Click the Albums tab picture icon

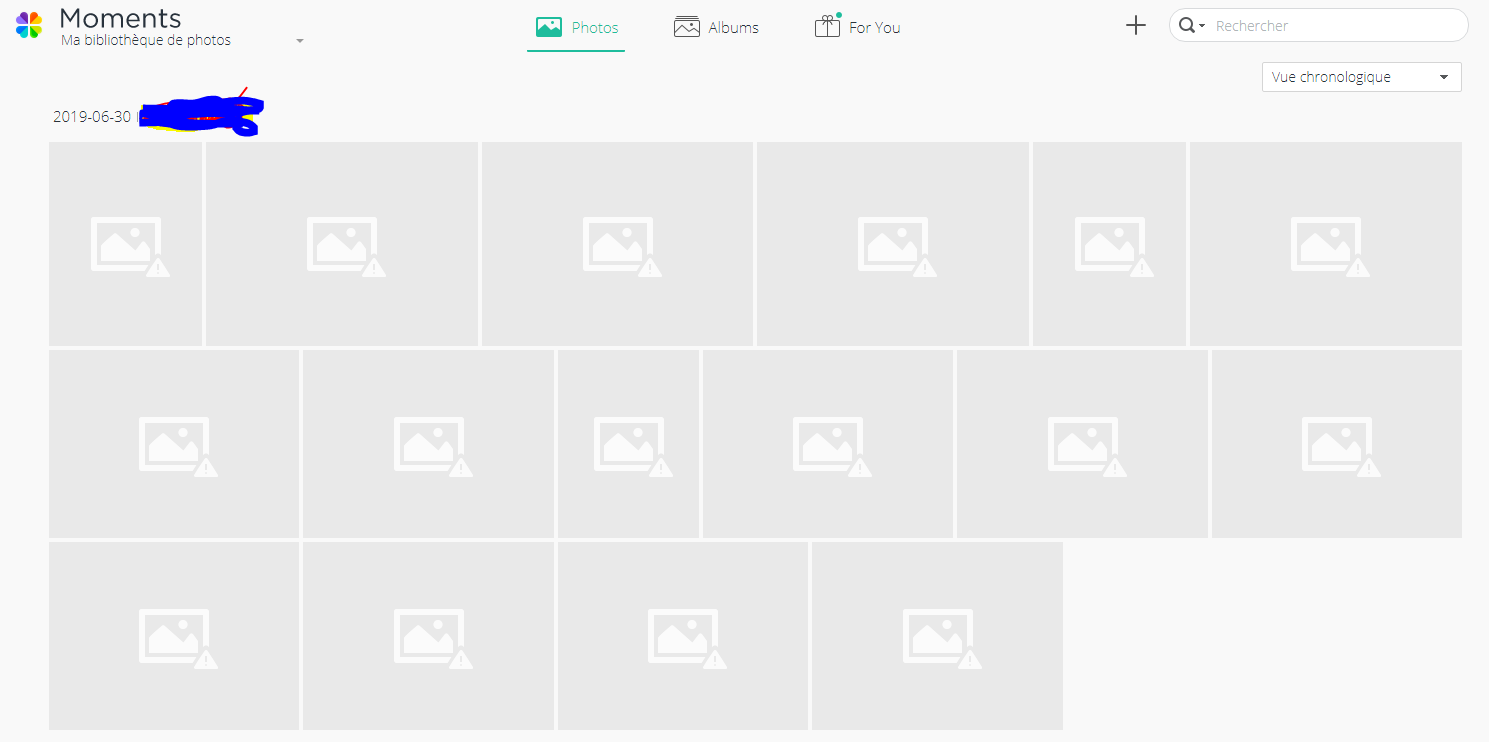pos(687,27)
